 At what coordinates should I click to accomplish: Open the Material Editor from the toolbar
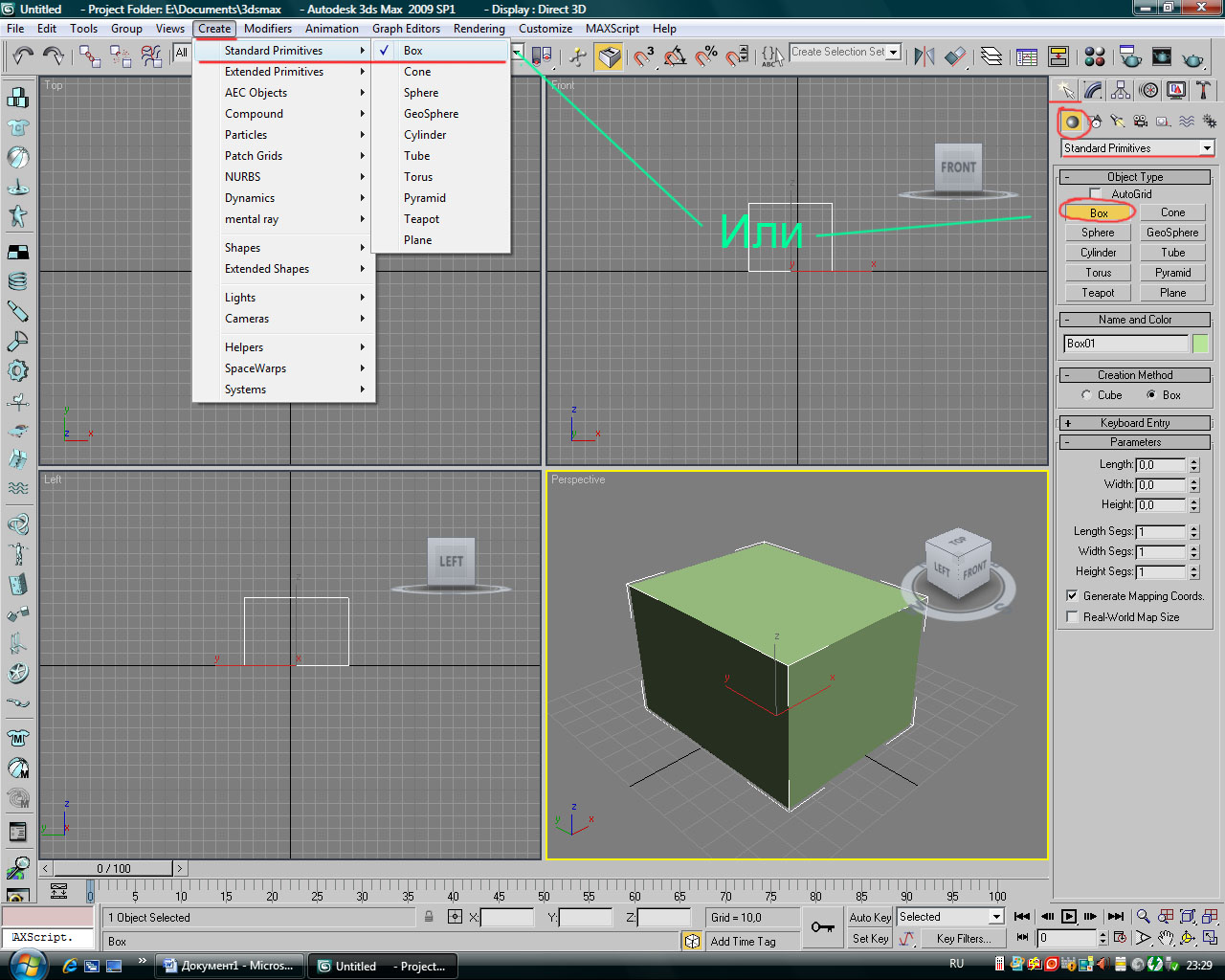pos(1095,56)
